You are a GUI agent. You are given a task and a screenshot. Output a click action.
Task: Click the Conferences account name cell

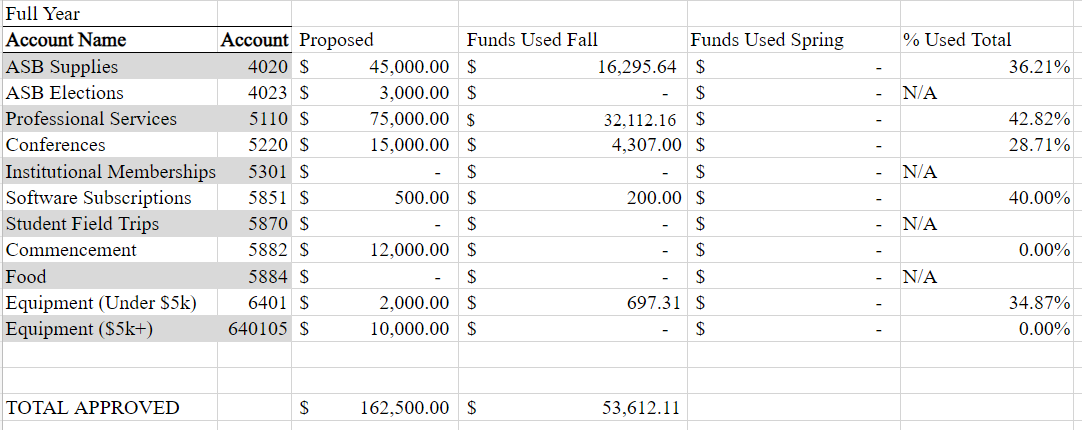click(110, 145)
